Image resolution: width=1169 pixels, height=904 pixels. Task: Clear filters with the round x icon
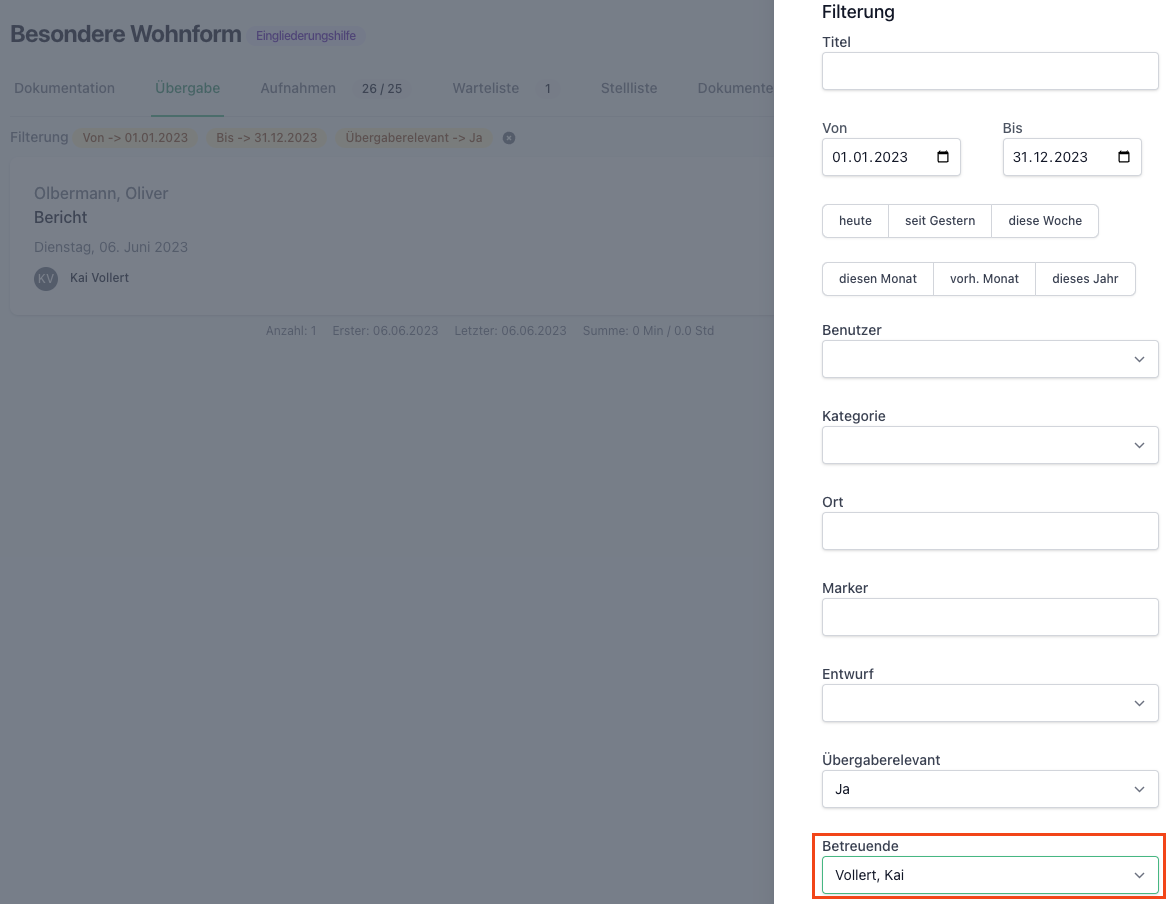pyautogui.click(x=508, y=138)
